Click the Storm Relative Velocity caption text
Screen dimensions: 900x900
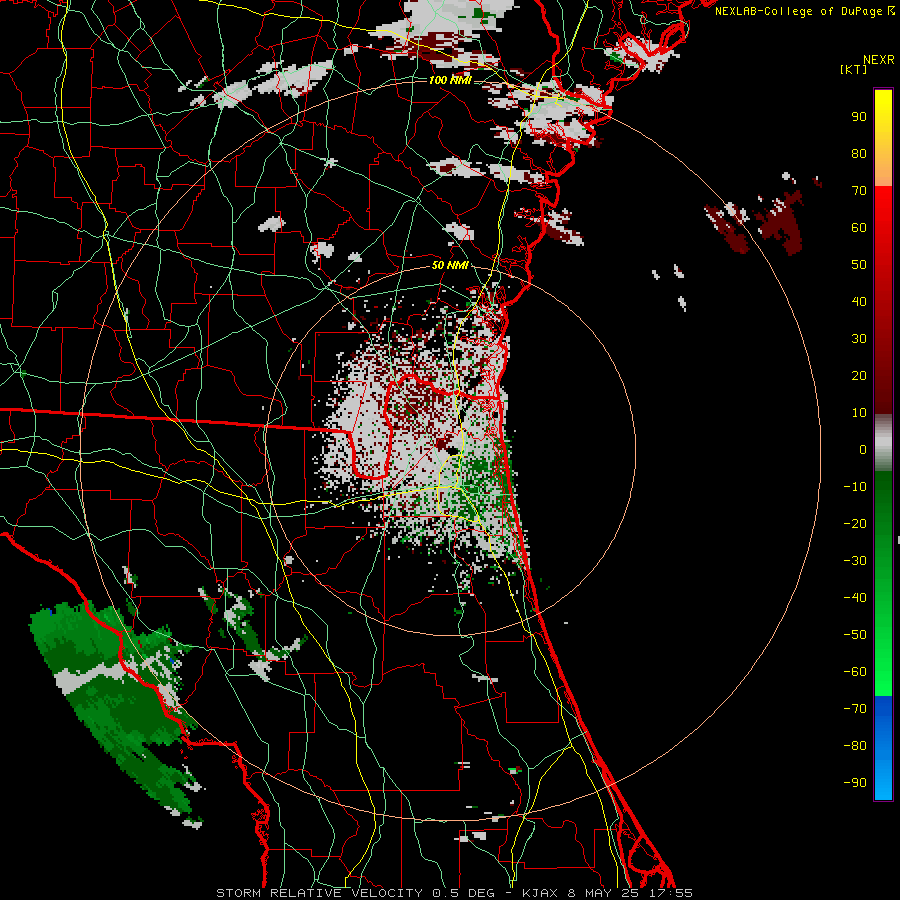point(454,893)
